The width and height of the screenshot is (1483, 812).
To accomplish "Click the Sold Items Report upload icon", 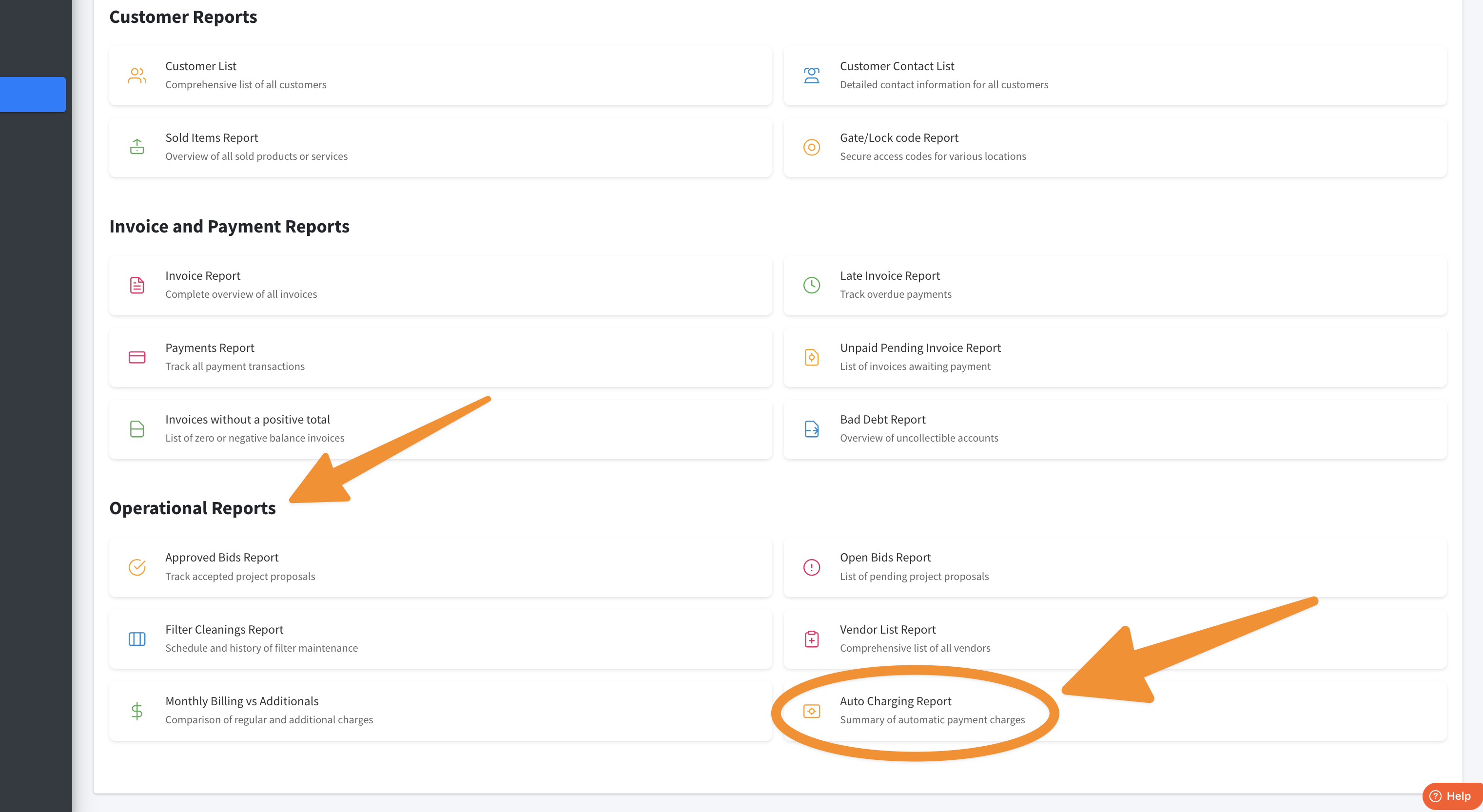I will point(137,147).
